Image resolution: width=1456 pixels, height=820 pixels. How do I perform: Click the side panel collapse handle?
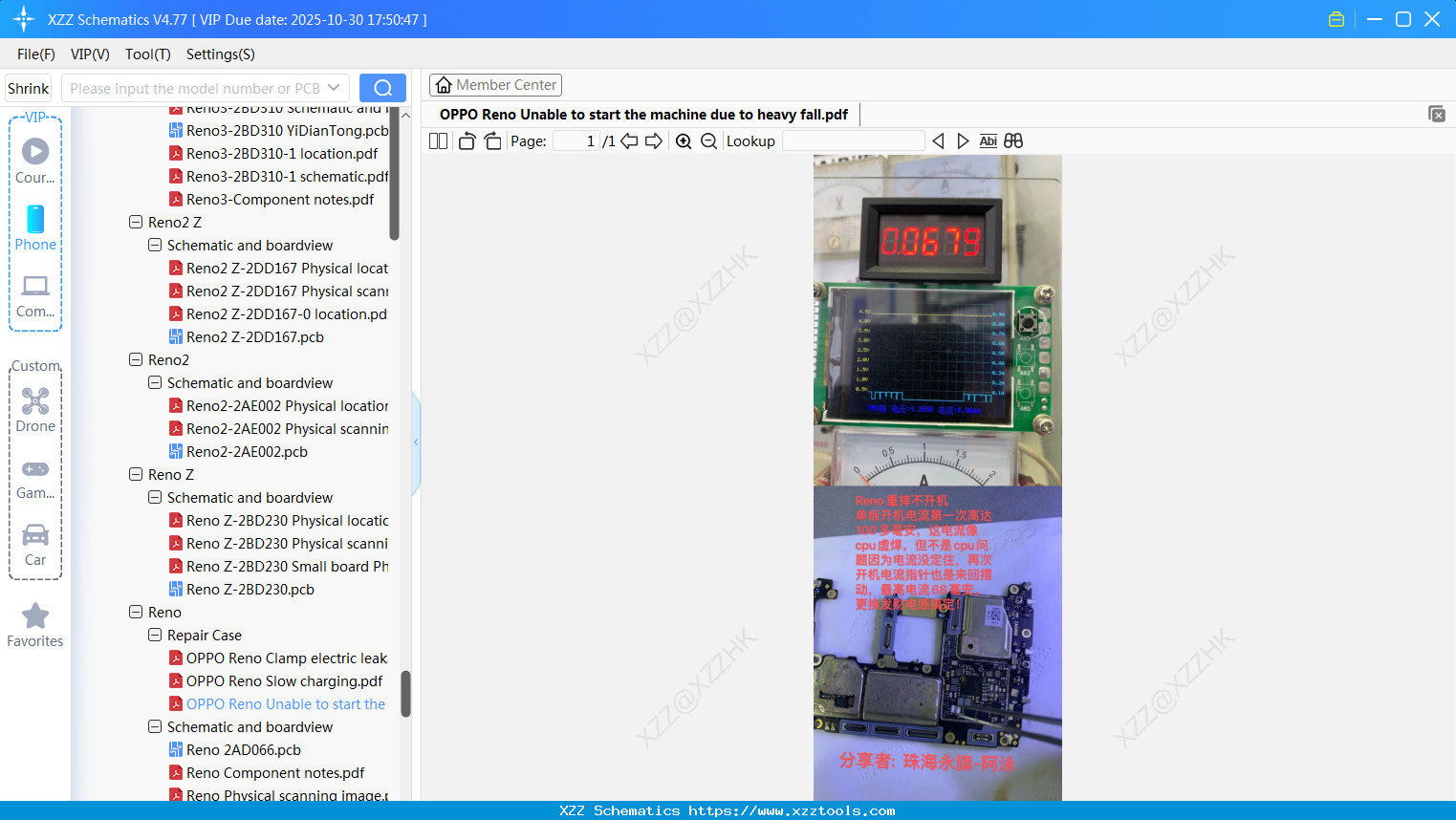[416, 442]
